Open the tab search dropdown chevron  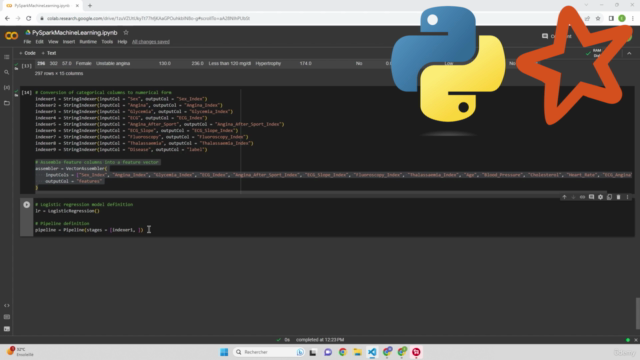[x=586, y=5]
